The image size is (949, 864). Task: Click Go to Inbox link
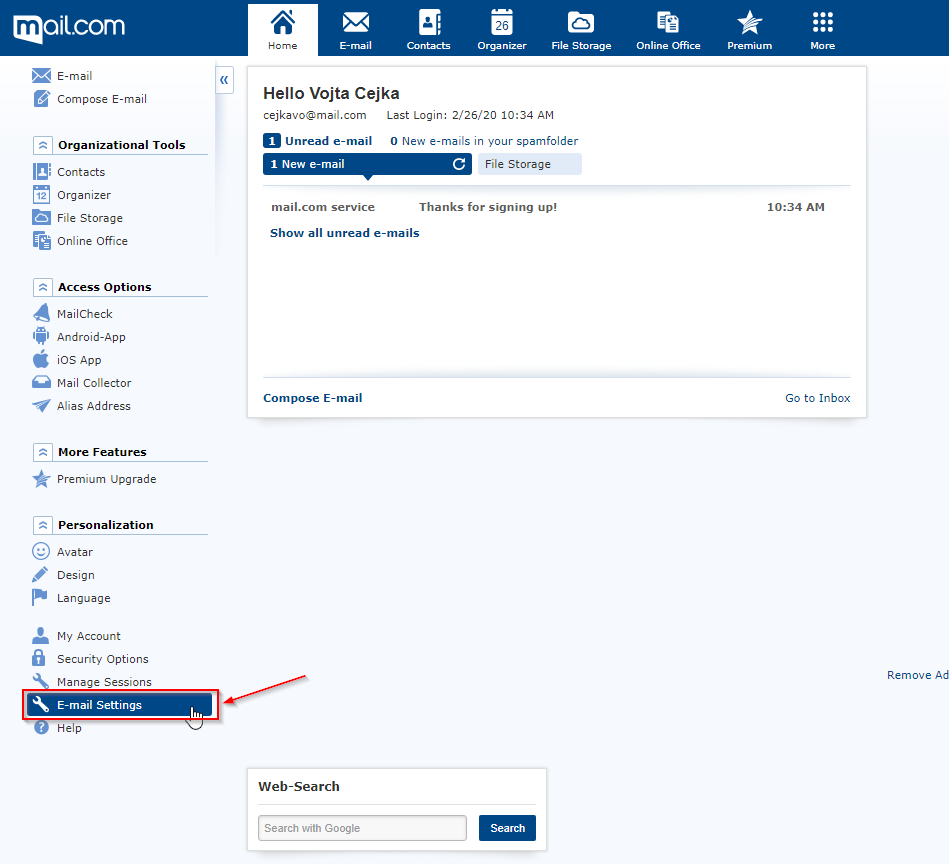(818, 398)
